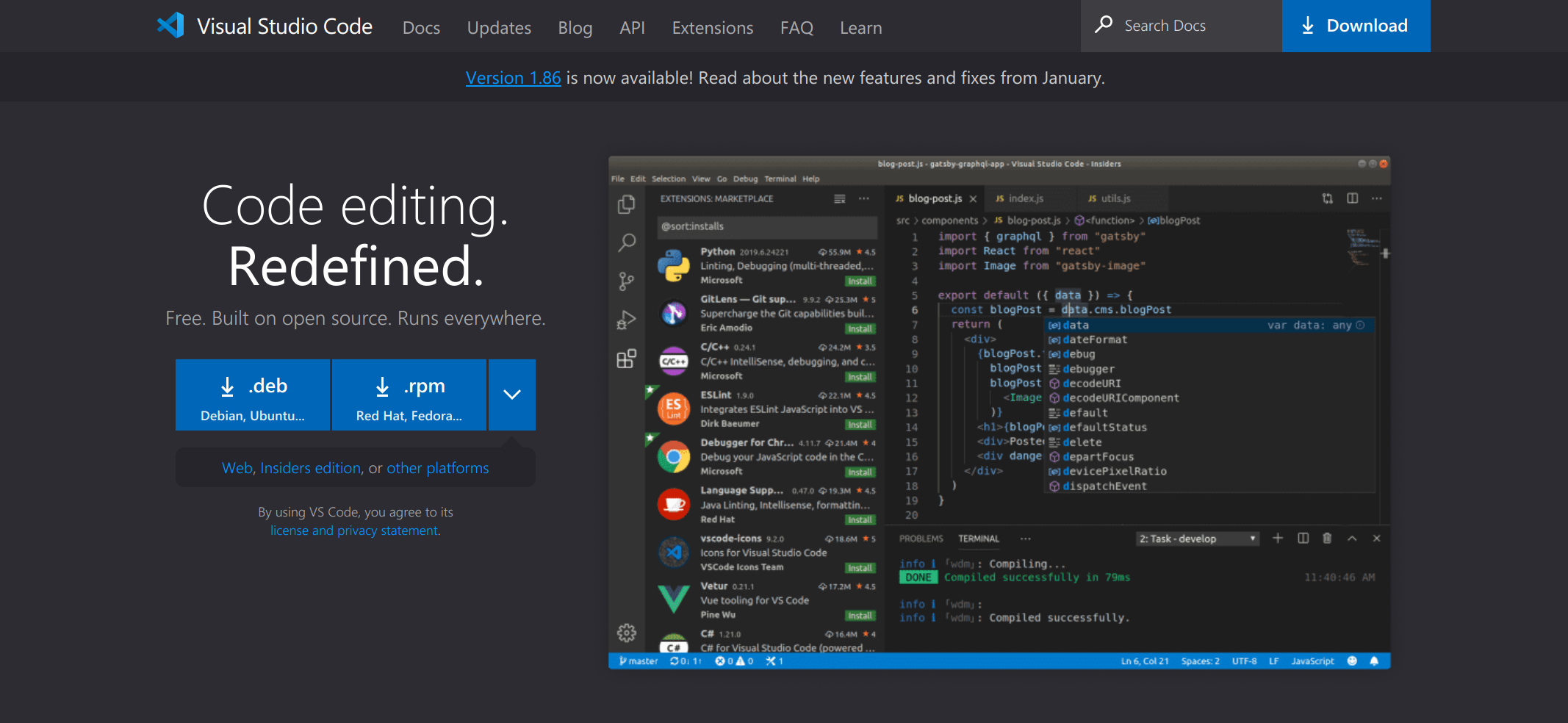Click the new terminal plus icon

(1278, 539)
